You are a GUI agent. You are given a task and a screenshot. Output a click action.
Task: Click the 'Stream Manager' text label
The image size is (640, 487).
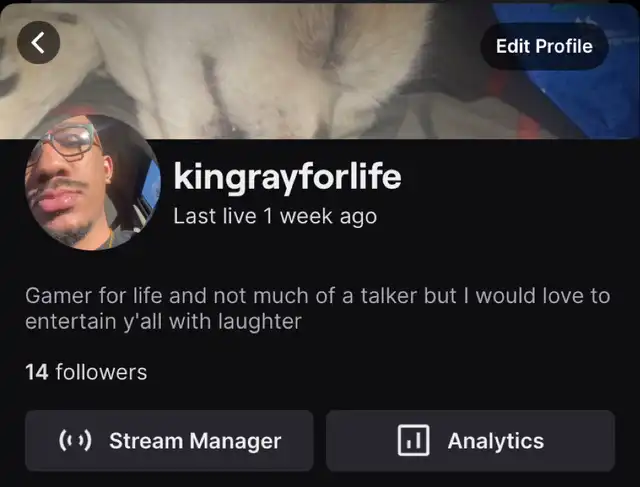[x=195, y=441]
